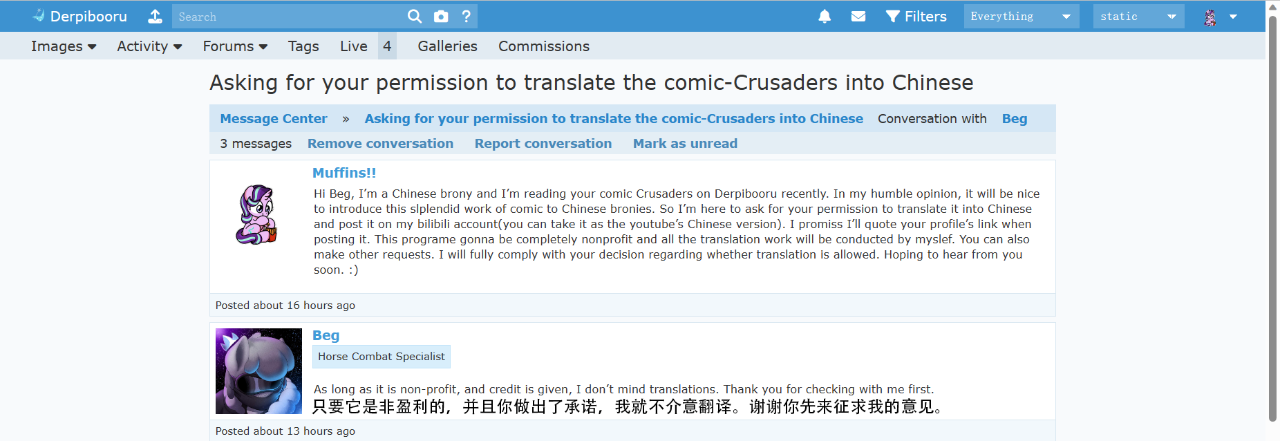Open messages envelope icon
1280x441 pixels.
(858, 16)
